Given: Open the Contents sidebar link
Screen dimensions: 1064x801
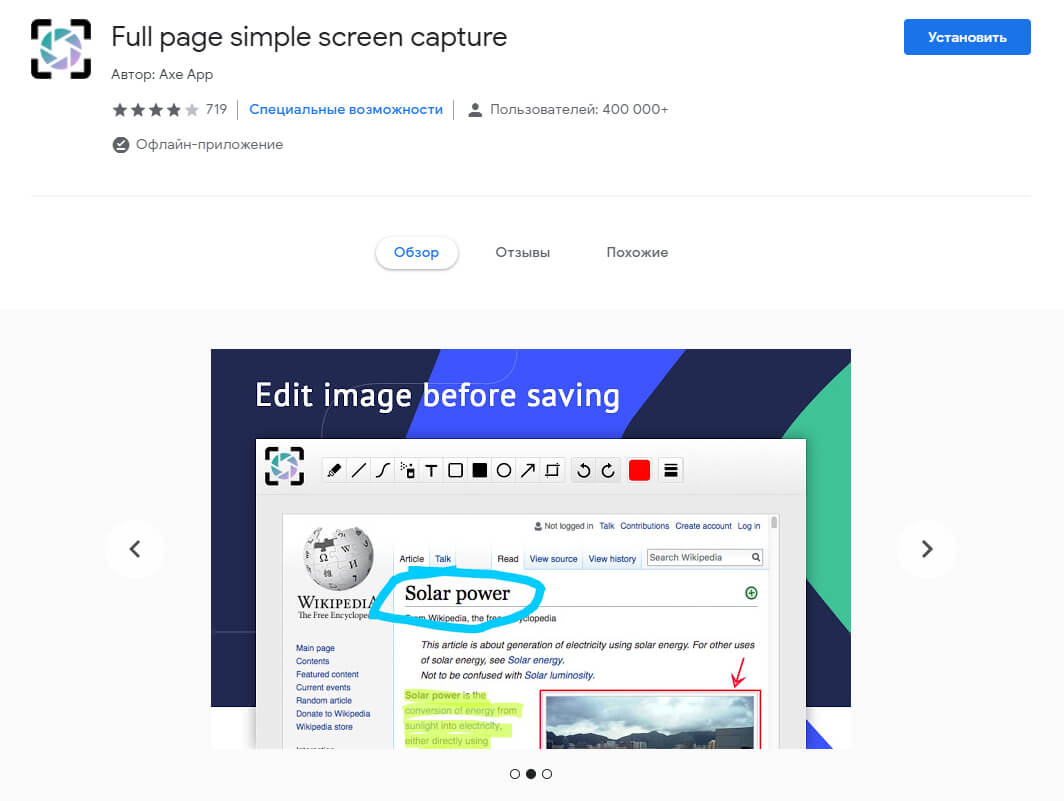Looking at the screenshot, I should pos(312,661).
